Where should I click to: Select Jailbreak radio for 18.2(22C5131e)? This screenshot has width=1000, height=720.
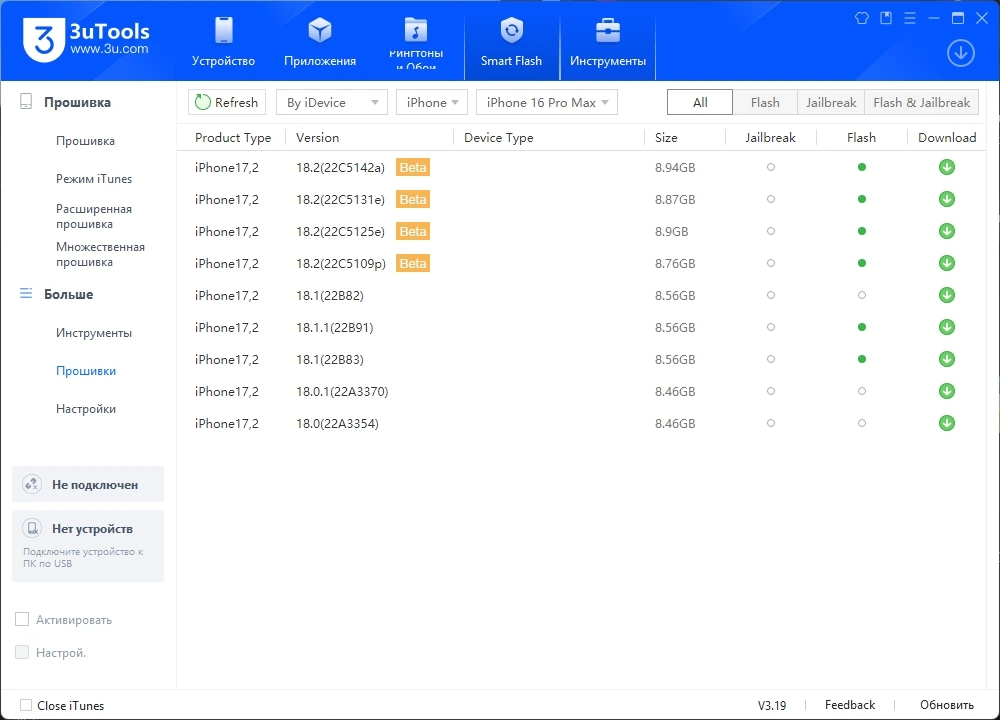coord(770,199)
